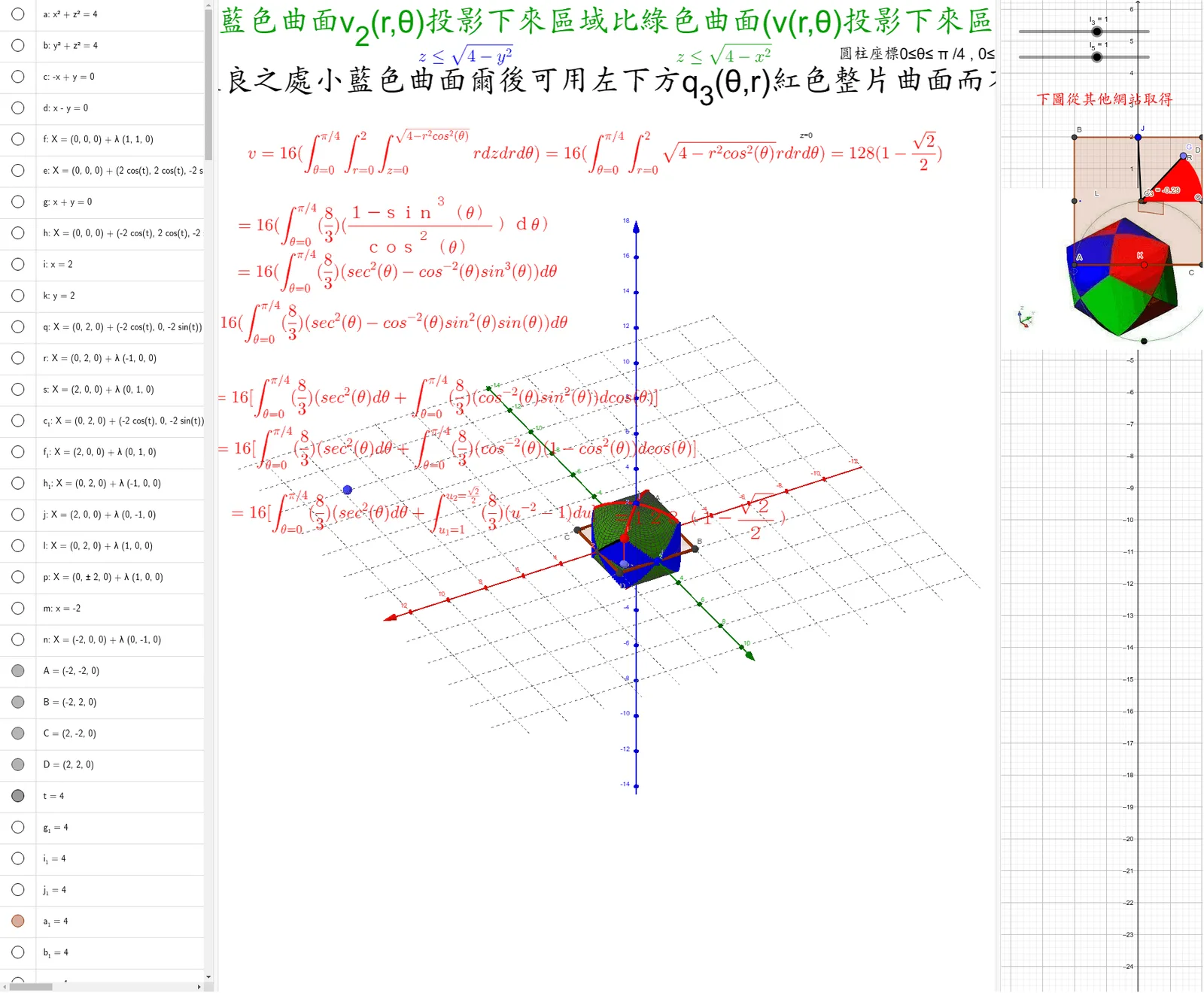The image size is (1204, 993).
Task: Click the v = 16(∫...) = 128(1 − √2/2) formula
Action: click(594, 153)
